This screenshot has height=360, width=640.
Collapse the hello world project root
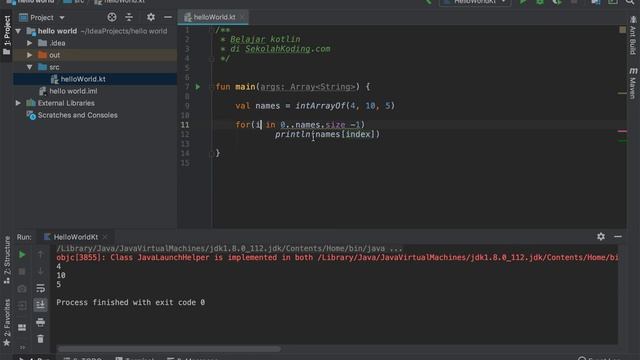[x=18, y=31]
